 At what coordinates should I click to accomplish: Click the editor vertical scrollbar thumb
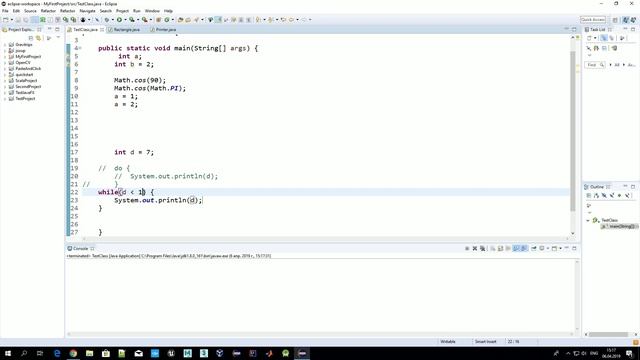click(x=573, y=131)
